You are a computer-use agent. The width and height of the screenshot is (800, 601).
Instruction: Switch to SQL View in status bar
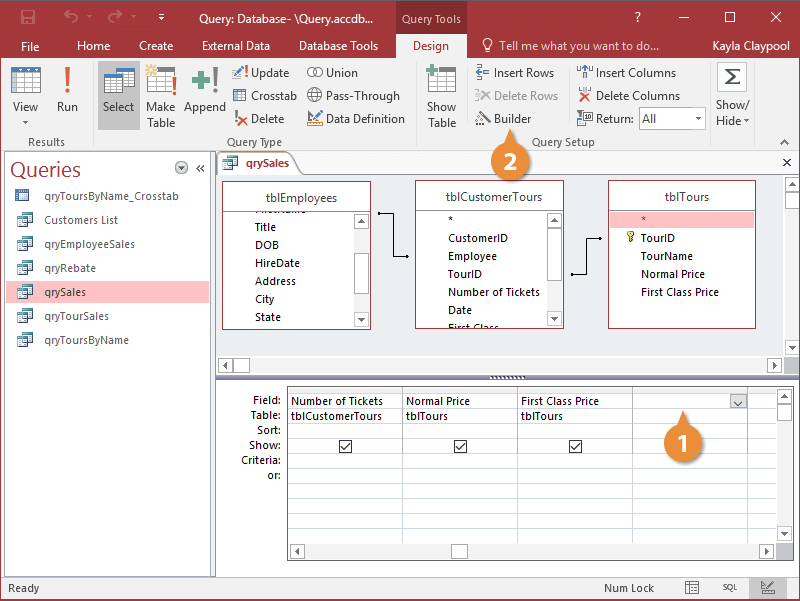point(730,588)
